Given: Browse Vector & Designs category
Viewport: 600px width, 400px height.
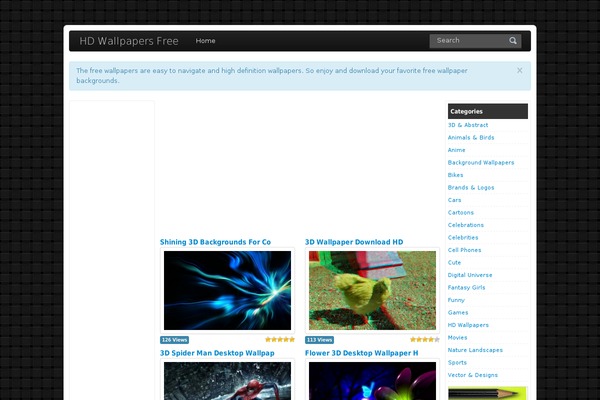Looking at the screenshot, I should click(473, 375).
